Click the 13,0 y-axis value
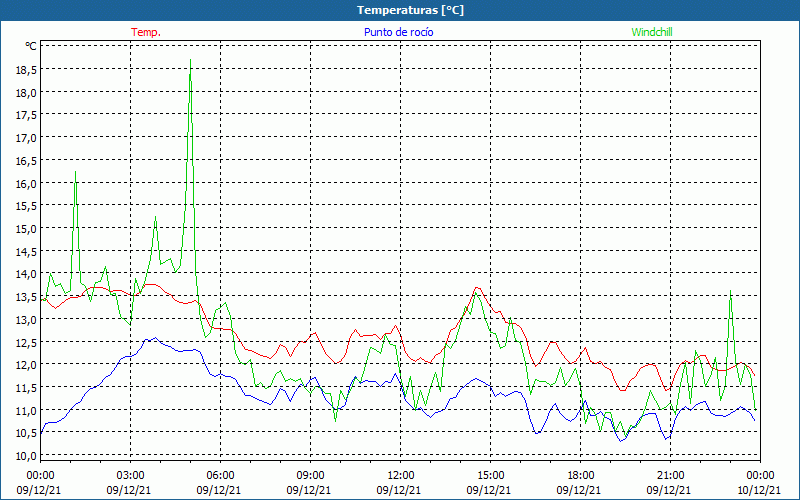 coord(26,319)
